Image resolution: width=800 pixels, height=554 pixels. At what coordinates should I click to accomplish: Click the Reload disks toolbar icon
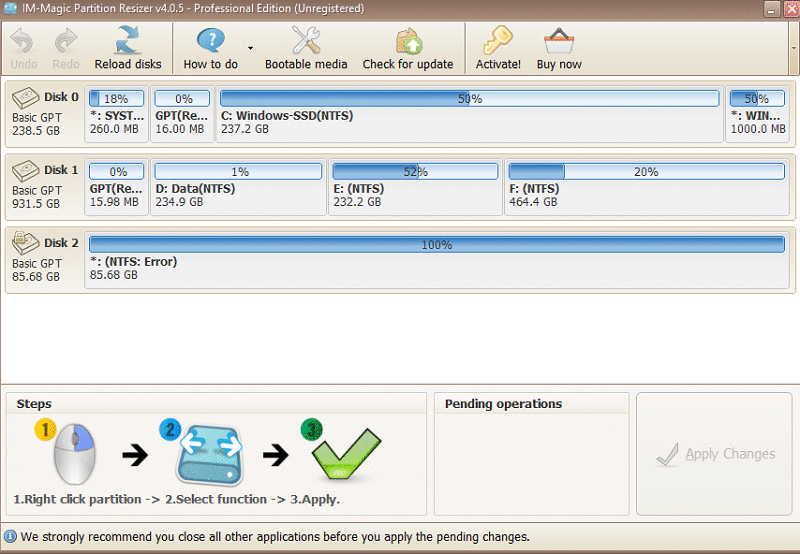[127, 41]
